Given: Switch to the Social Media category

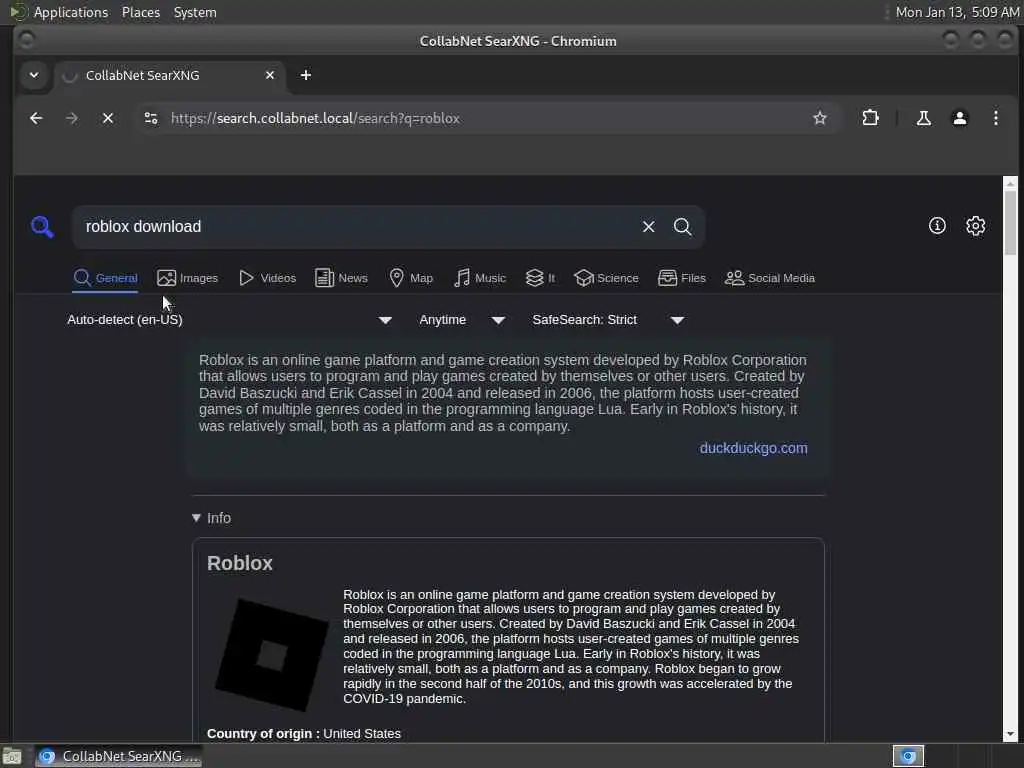Looking at the screenshot, I should pyautogui.click(x=770, y=278).
